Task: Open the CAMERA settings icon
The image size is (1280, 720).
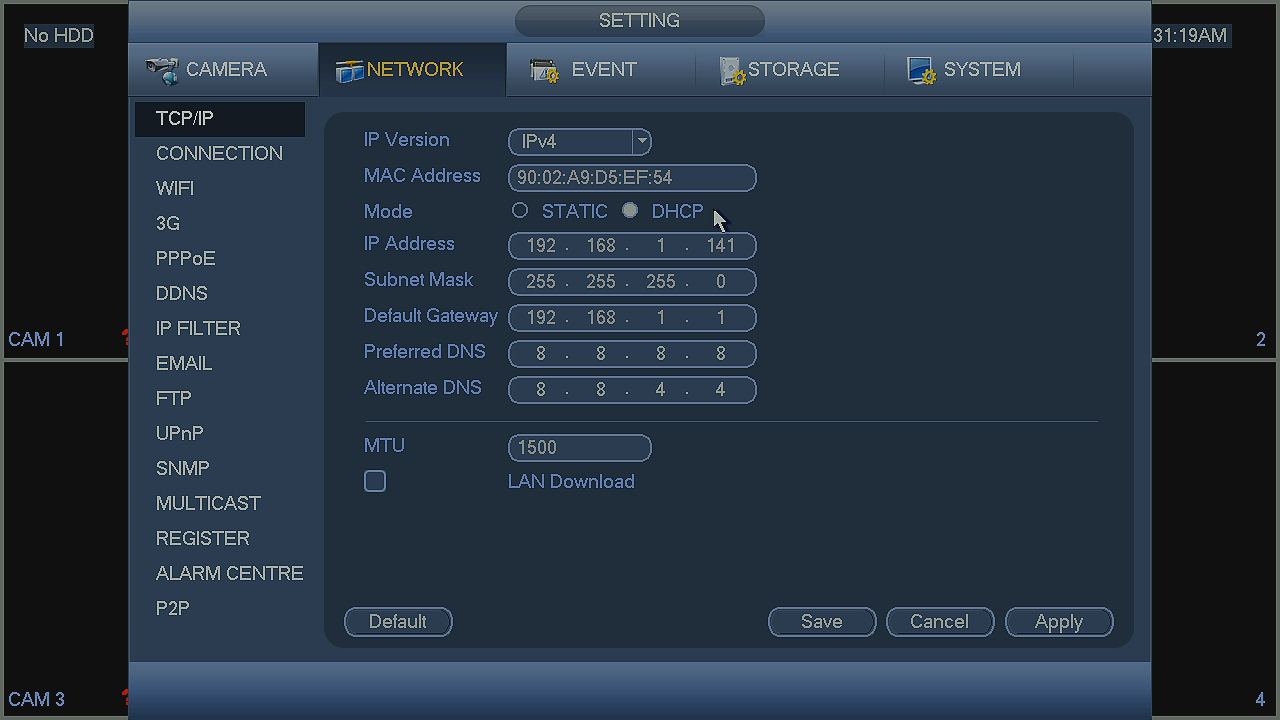Action: 162,70
